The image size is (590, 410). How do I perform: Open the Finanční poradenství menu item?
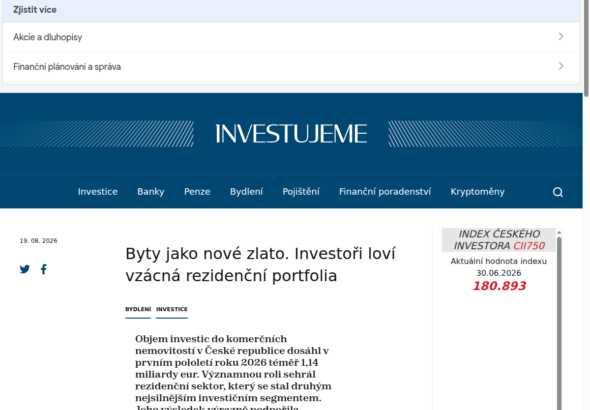[385, 192]
